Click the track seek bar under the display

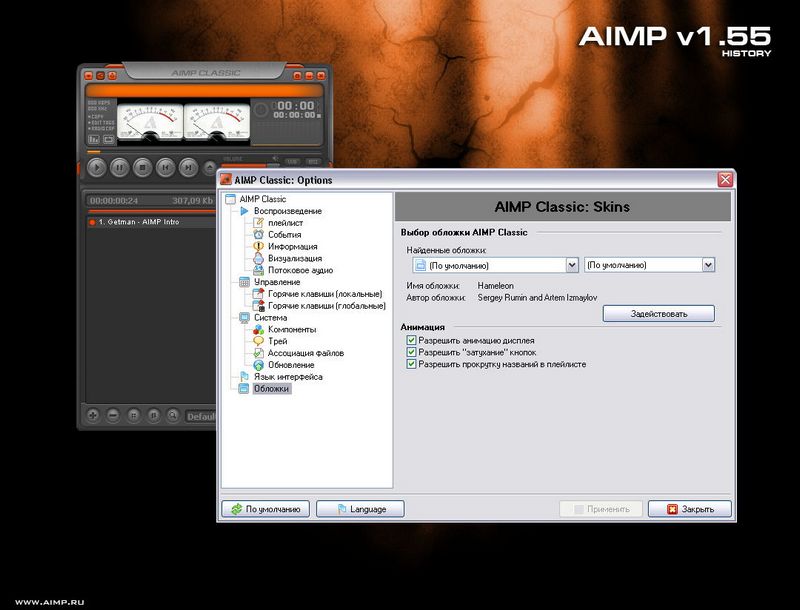point(204,151)
